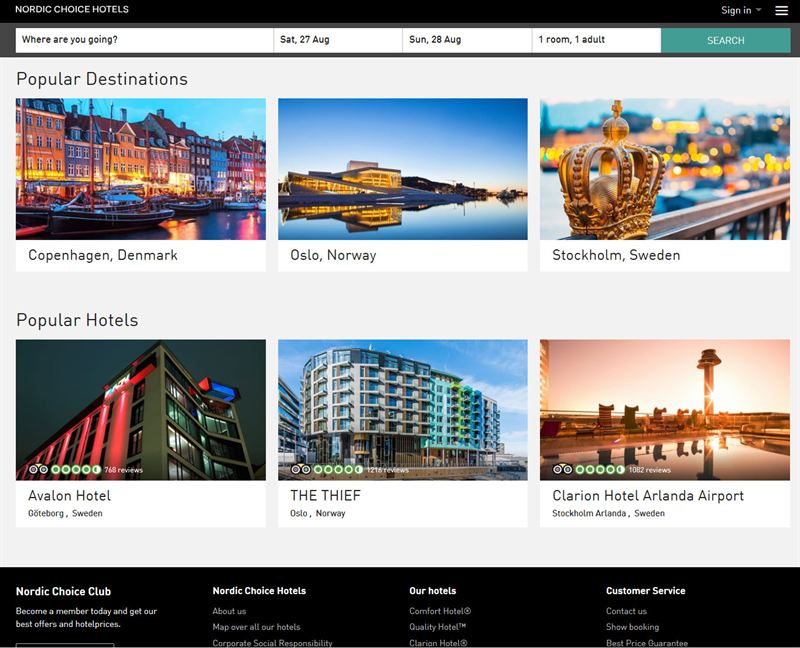Open the hamburger menu icon
This screenshot has height=648, width=800.
tap(781, 10)
